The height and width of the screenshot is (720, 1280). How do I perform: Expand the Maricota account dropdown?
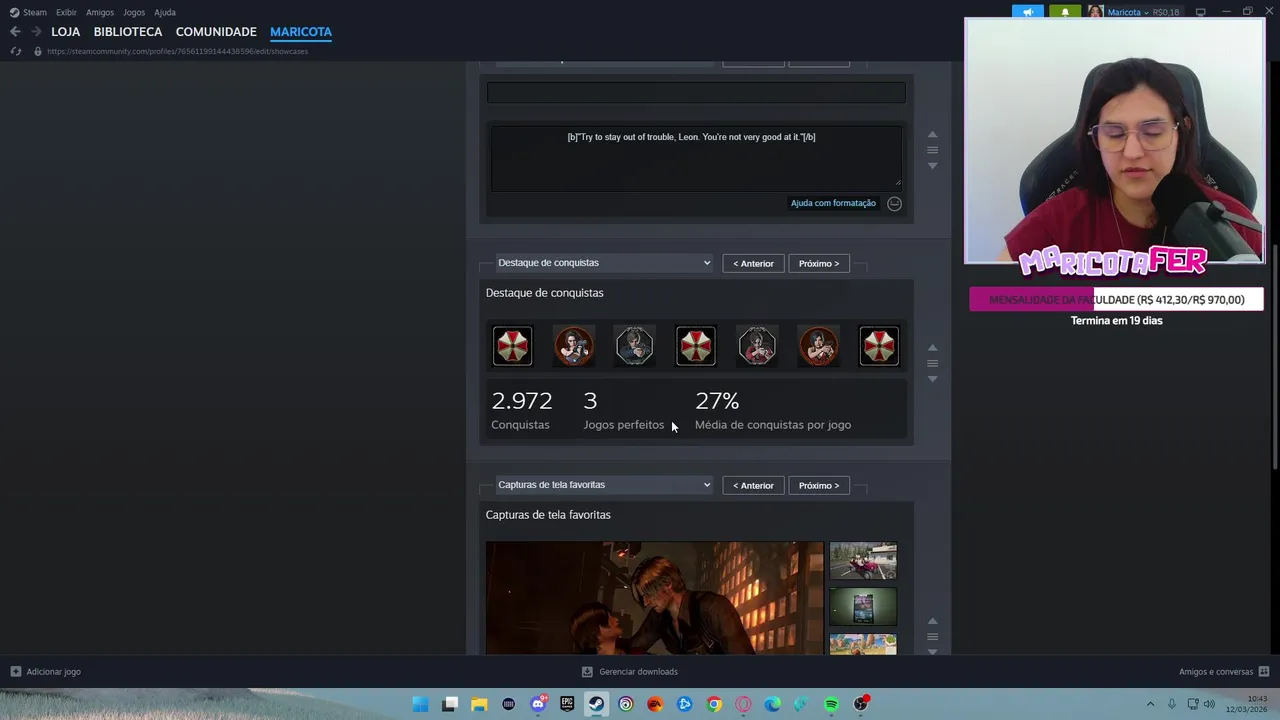coord(1146,12)
